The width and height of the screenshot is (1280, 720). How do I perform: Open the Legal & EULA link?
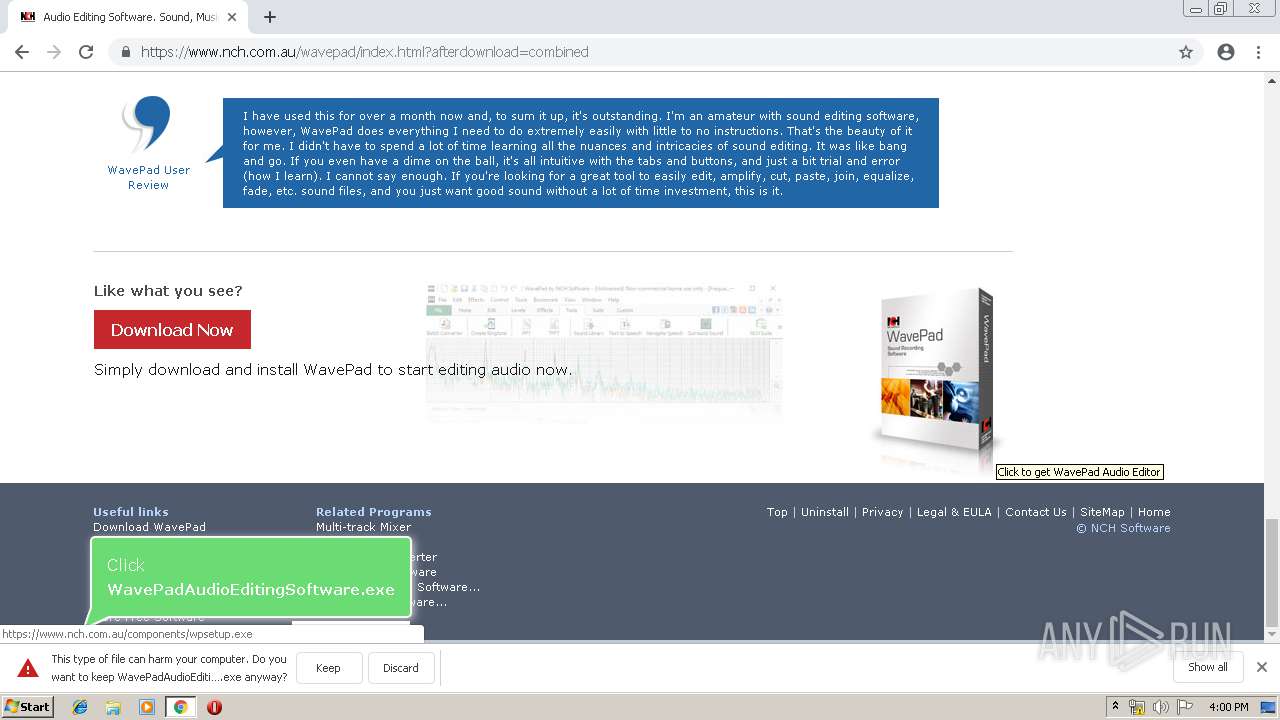point(954,512)
